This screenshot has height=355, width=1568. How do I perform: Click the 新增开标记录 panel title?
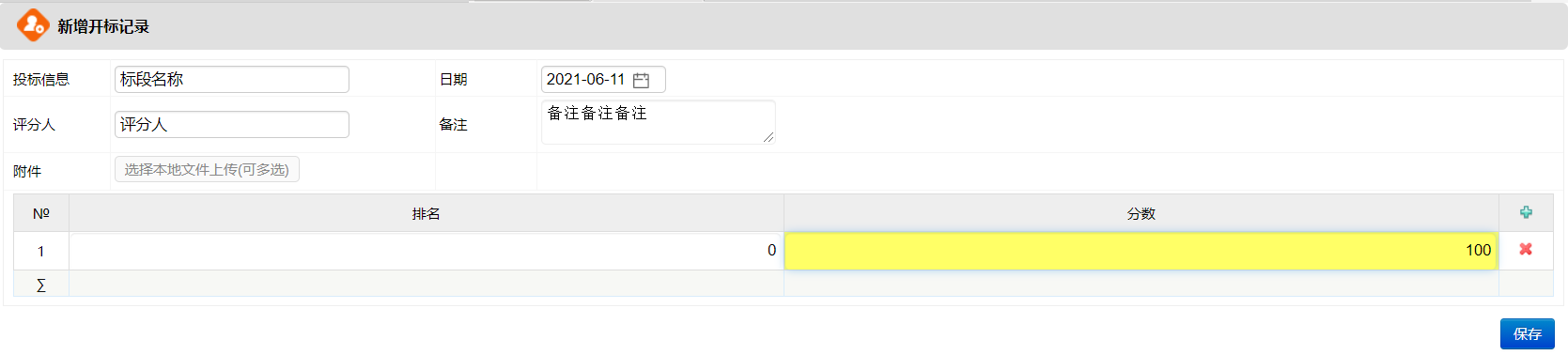pos(103,26)
